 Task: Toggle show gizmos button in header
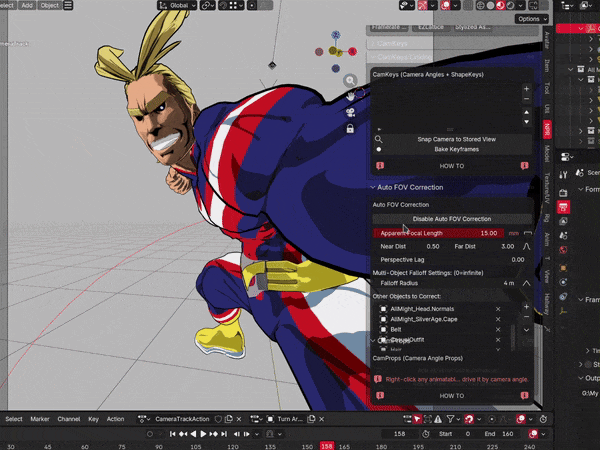tap(422, 6)
